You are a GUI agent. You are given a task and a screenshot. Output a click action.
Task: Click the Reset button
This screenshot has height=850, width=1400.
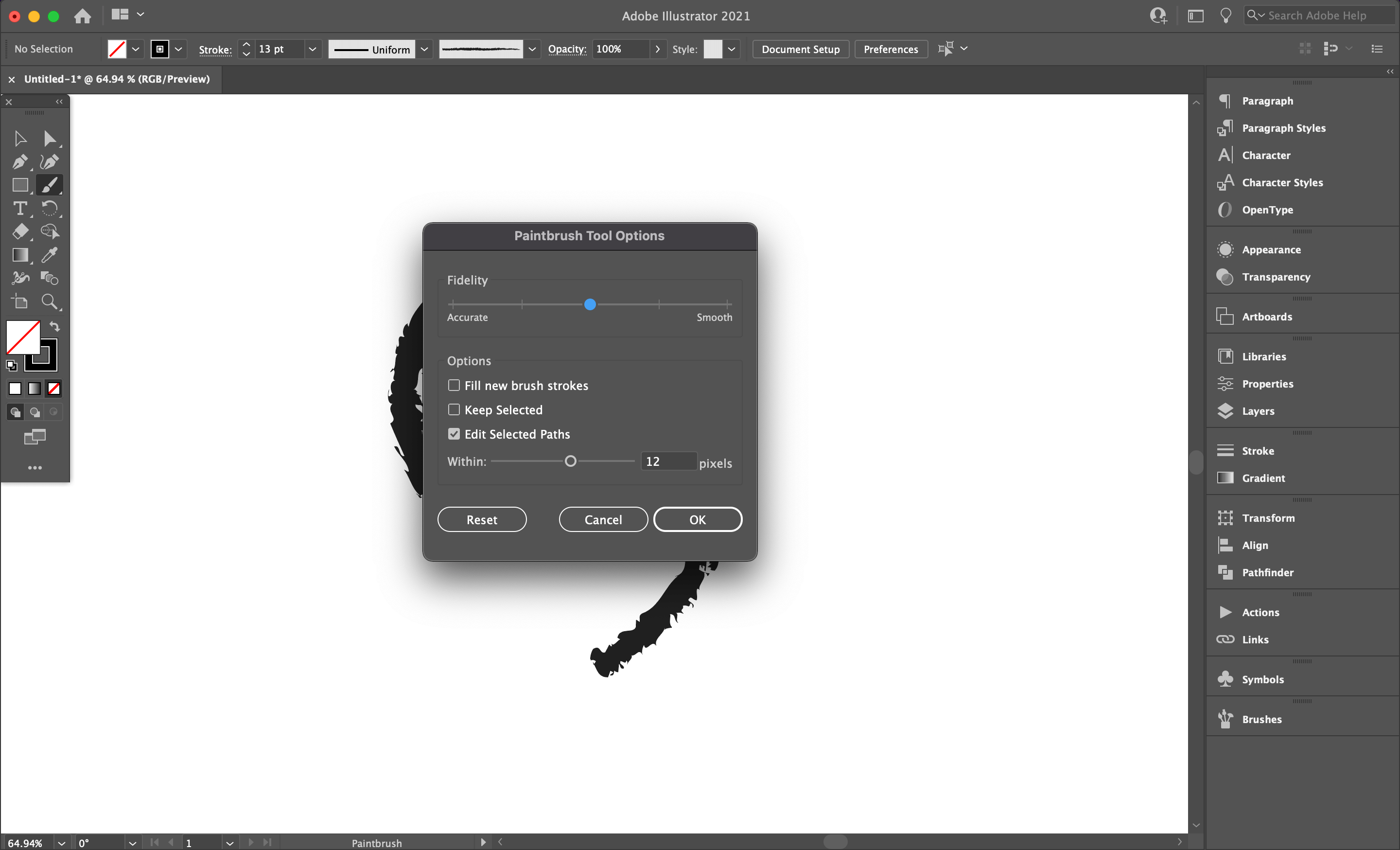pyautogui.click(x=482, y=519)
